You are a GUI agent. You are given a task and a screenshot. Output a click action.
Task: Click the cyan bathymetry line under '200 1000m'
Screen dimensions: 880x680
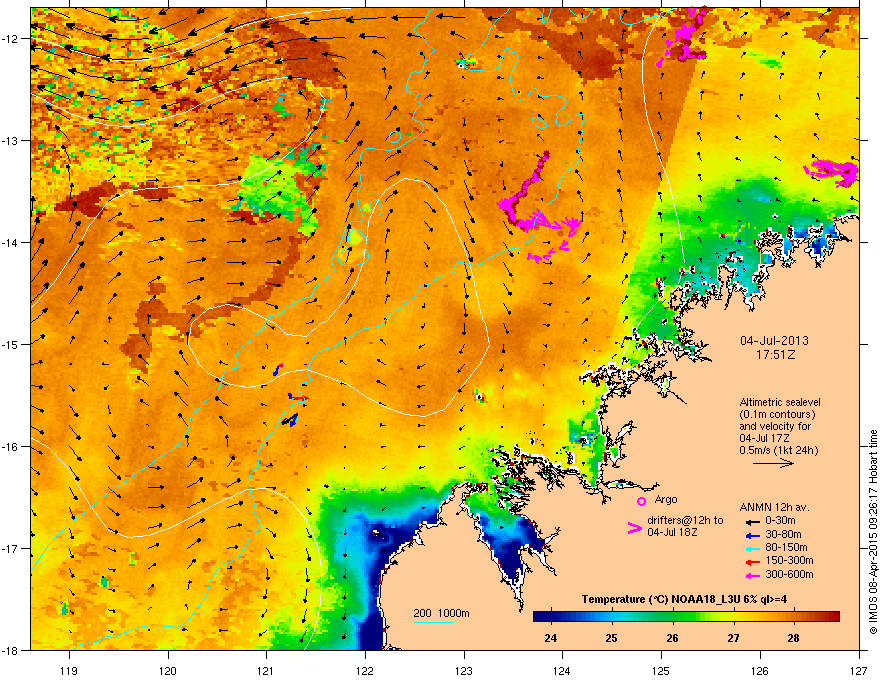coord(433,622)
